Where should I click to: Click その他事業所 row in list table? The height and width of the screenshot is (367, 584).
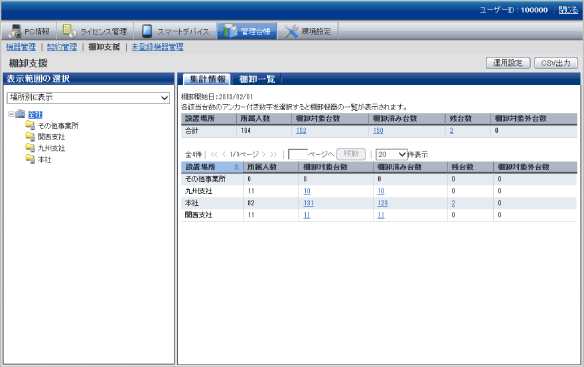point(379,179)
